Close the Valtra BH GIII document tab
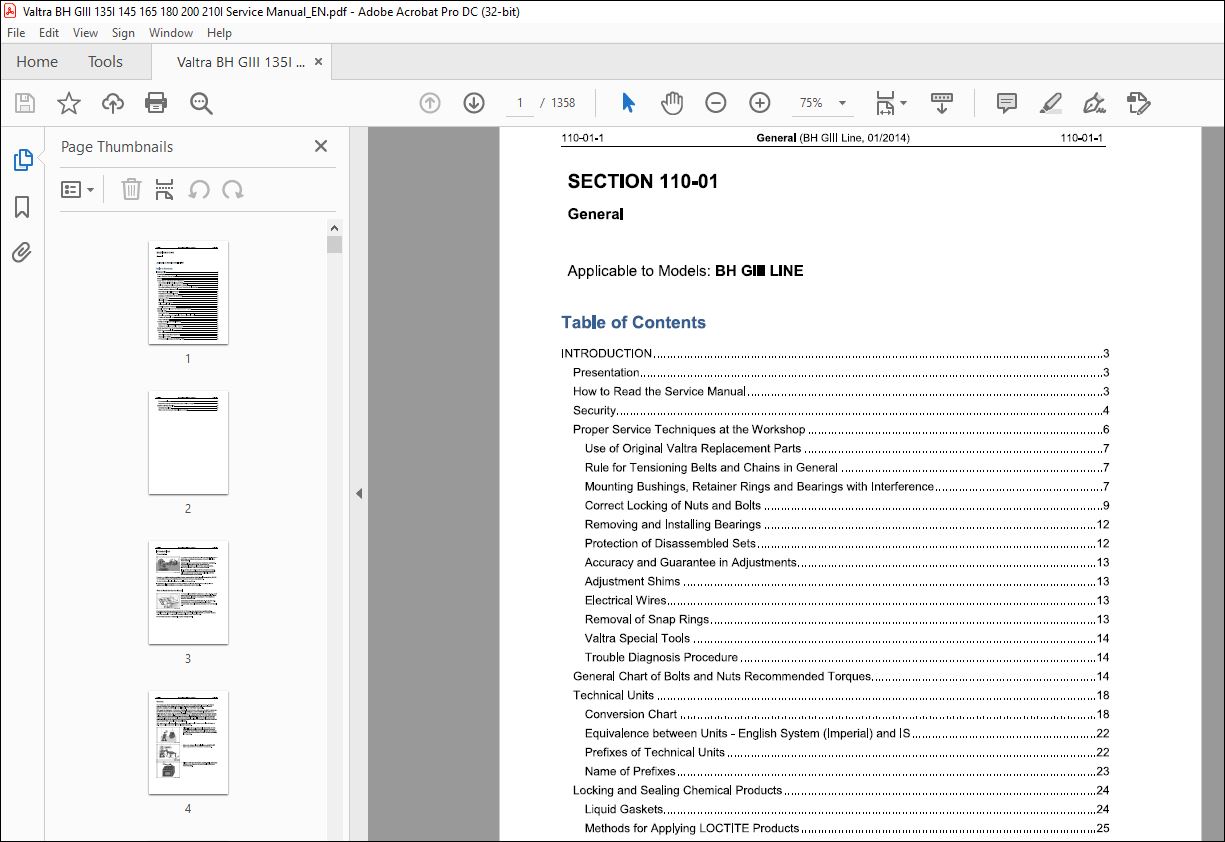This screenshot has height=842, width=1225. point(319,61)
